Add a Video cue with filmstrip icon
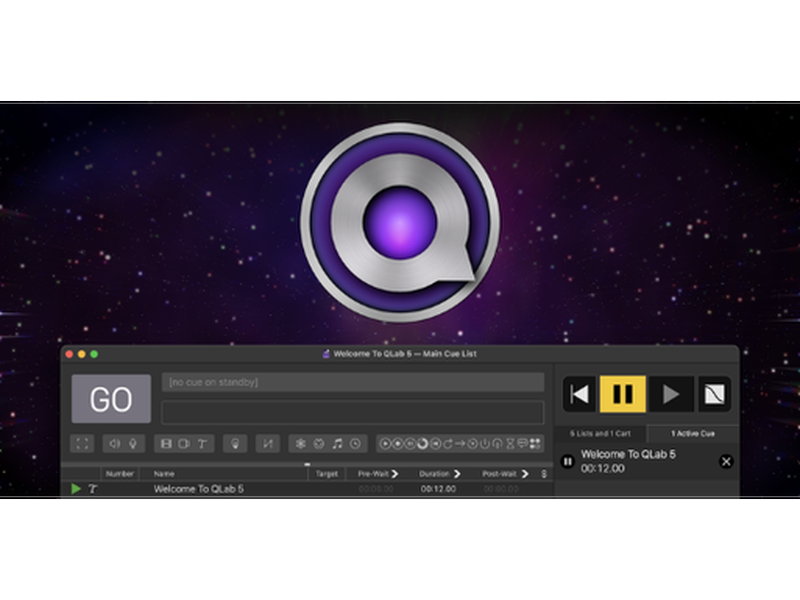 (x=166, y=444)
